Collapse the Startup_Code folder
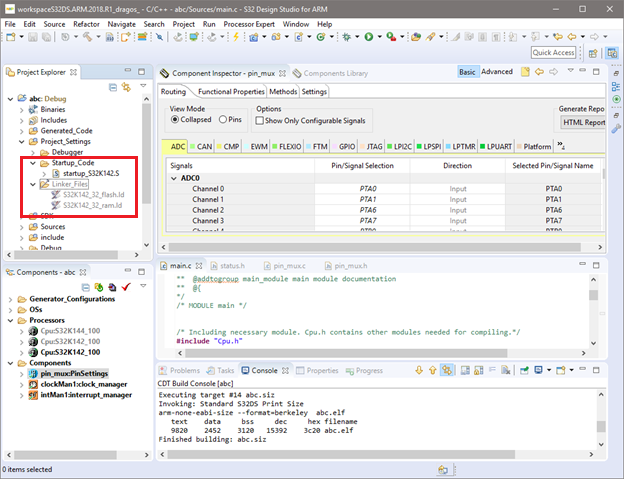The height and width of the screenshot is (479, 624). point(33,163)
